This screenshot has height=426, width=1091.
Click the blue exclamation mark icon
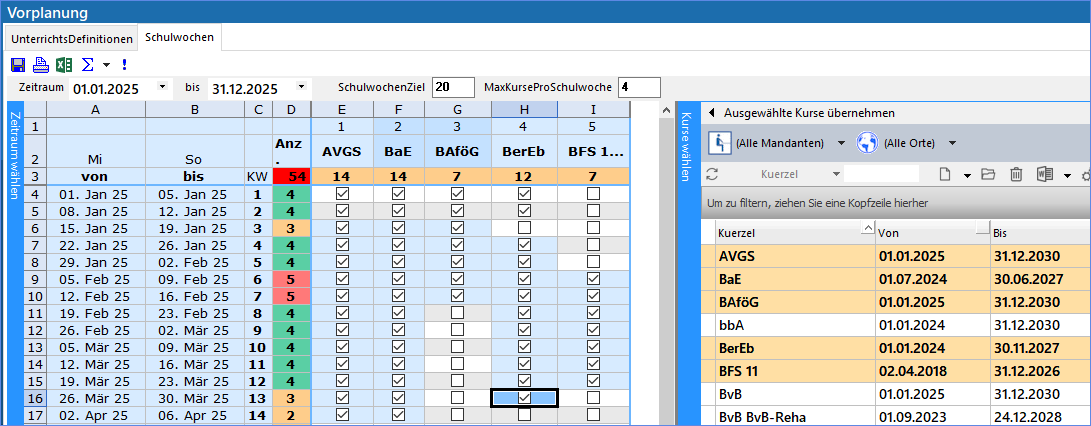click(124, 65)
